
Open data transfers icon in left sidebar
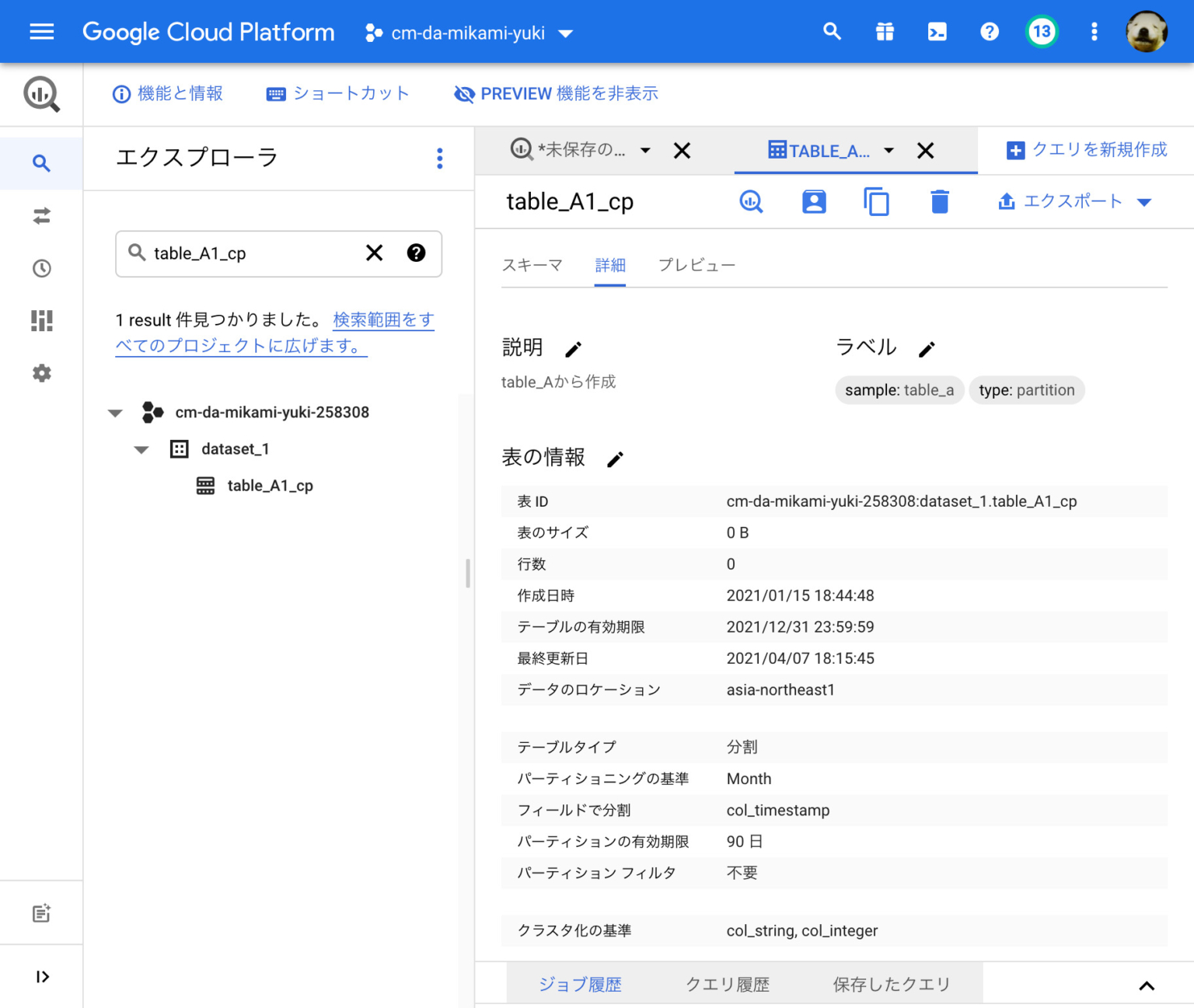(41, 216)
